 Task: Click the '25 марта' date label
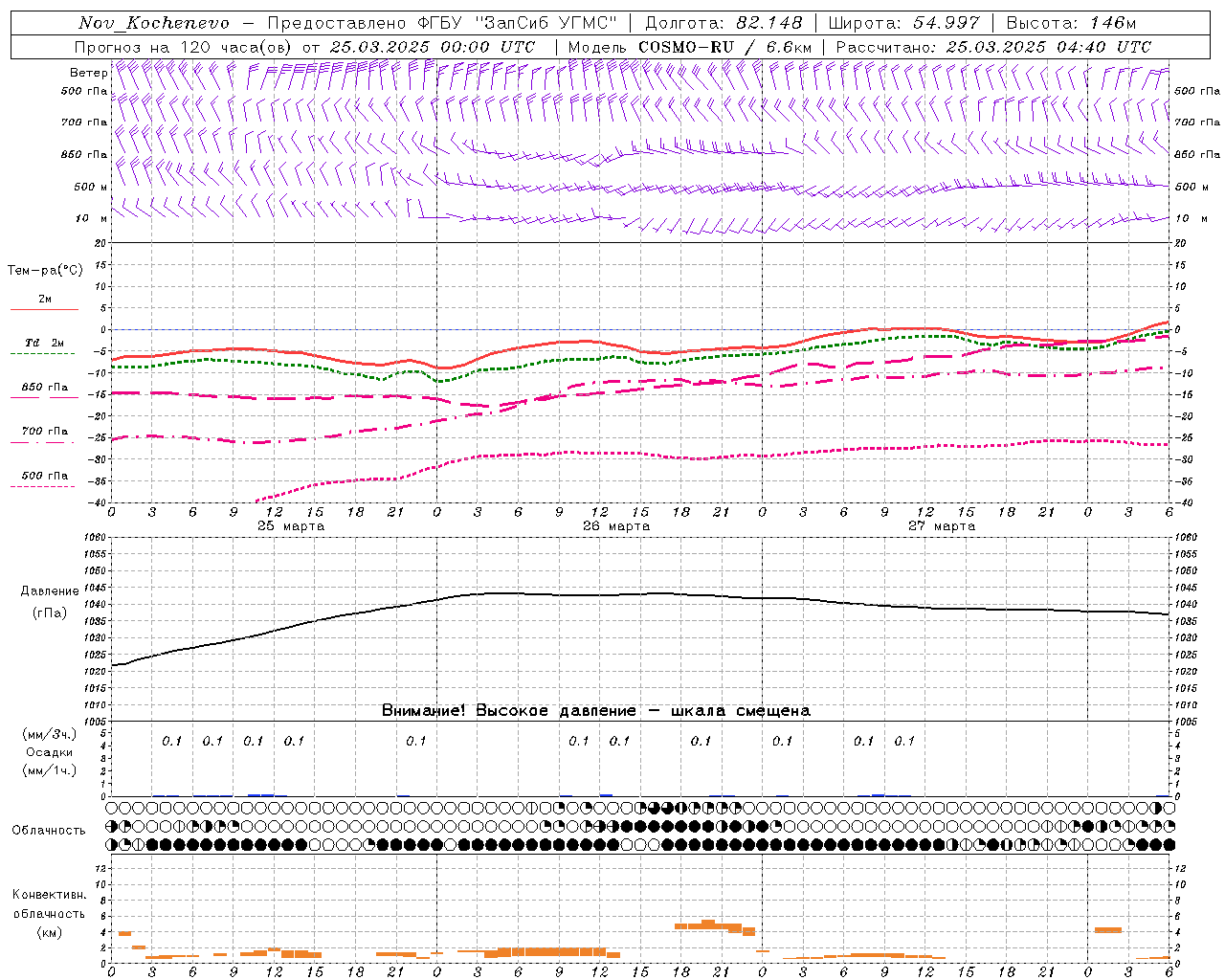click(291, 526)
